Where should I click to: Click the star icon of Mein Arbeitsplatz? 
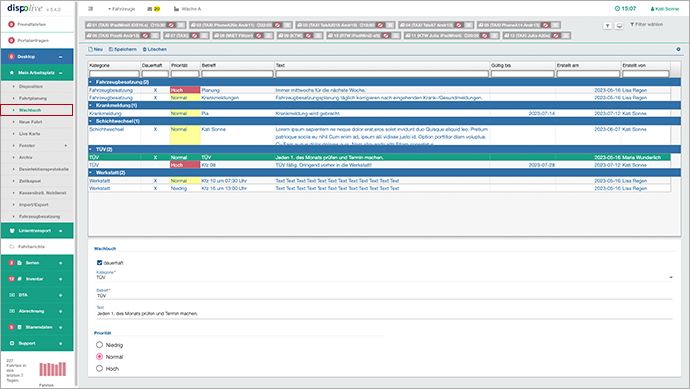[x=11, y=73]
